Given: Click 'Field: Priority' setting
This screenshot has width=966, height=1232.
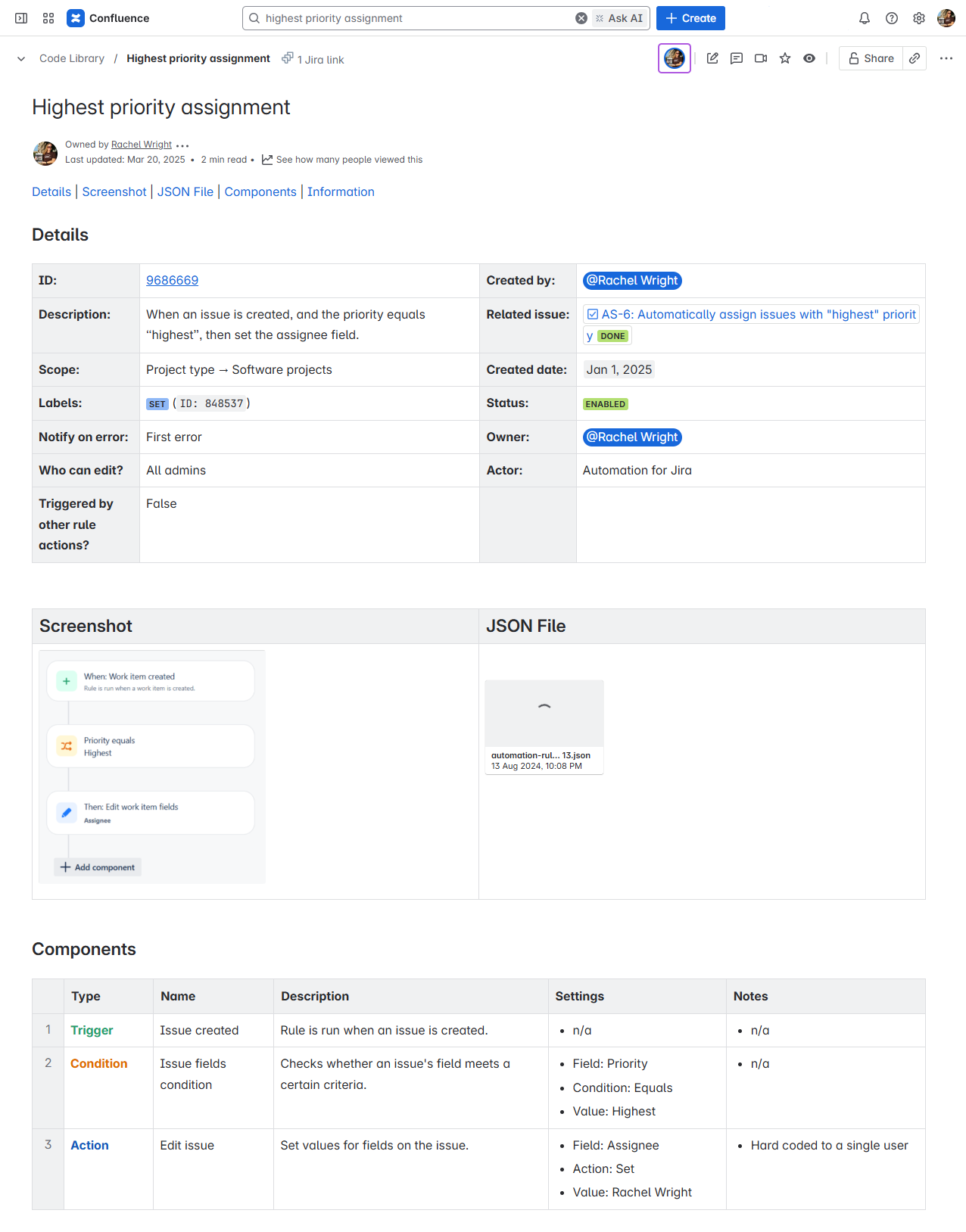Looking at the screenshot, I should click(610, 1064).
